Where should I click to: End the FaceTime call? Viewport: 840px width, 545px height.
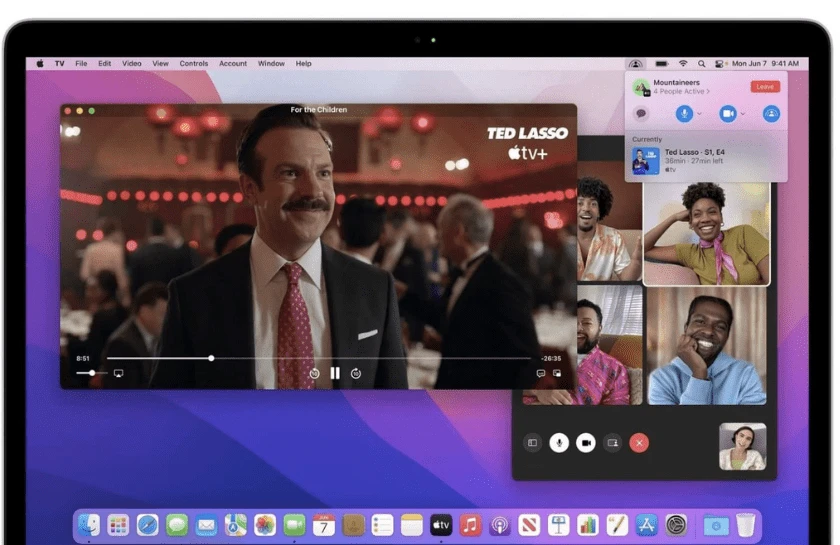pyautogui.click(x=639, y=443)
